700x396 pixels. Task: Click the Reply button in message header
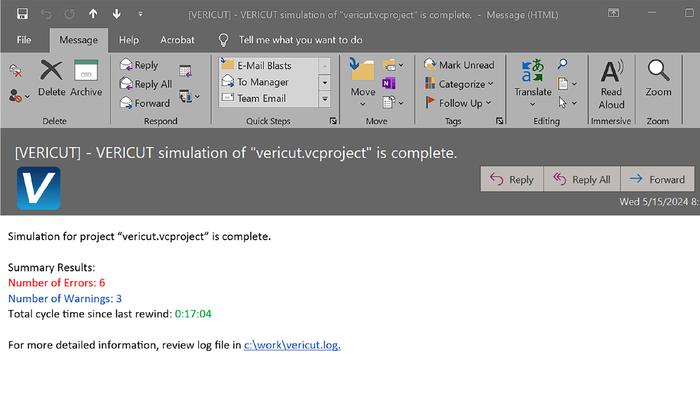coord(512,179)
